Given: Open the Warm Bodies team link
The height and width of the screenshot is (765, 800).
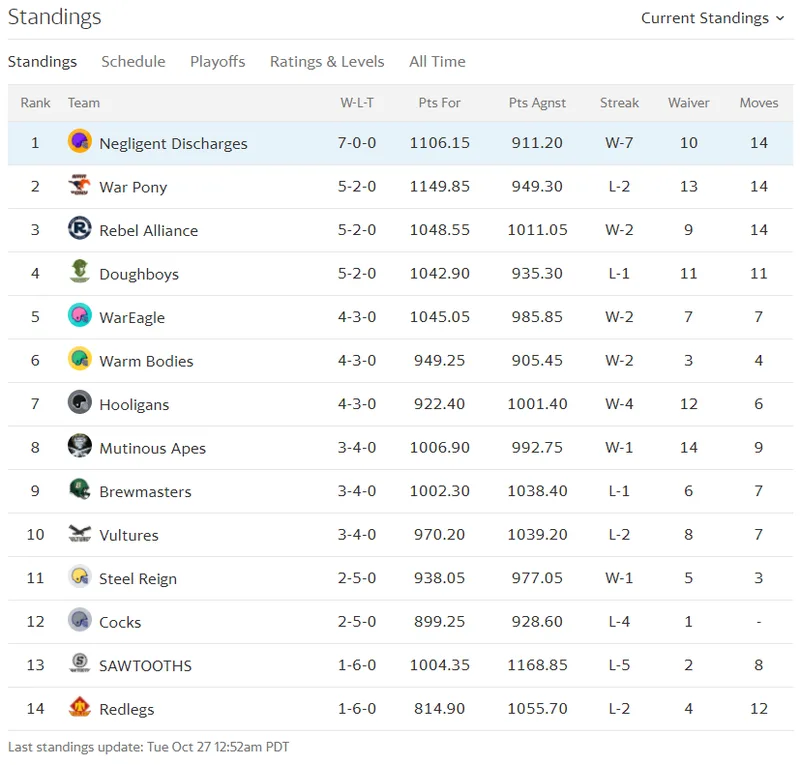Looking at the screenshot, I should click(x=146, y=361).
